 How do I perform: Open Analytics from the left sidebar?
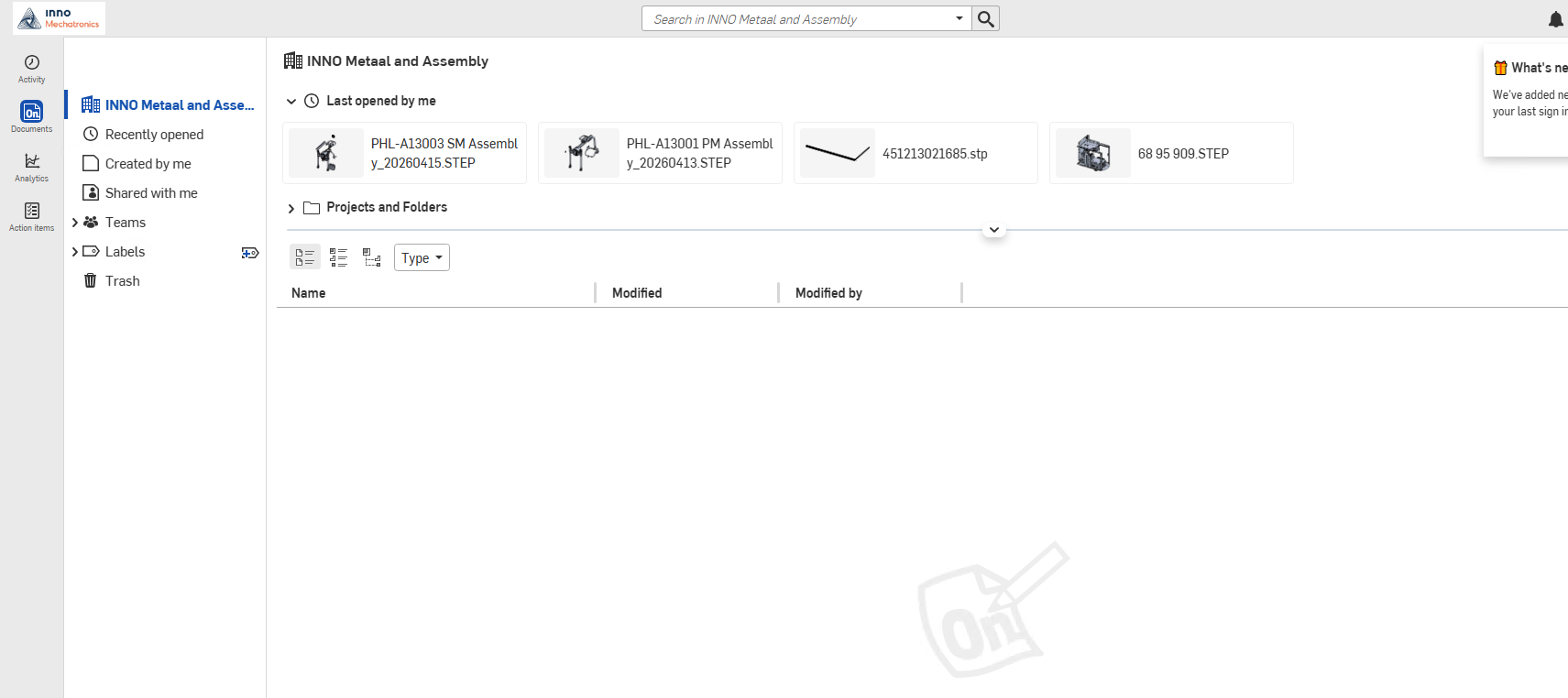32,167
